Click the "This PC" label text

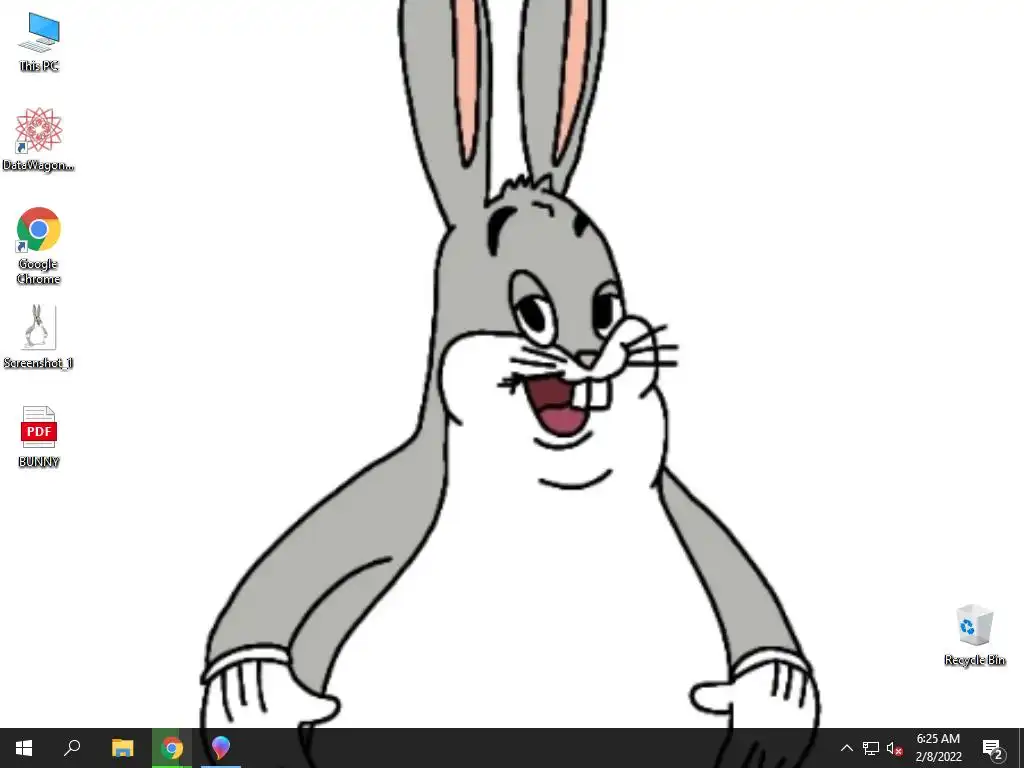[x=39, y=66]
